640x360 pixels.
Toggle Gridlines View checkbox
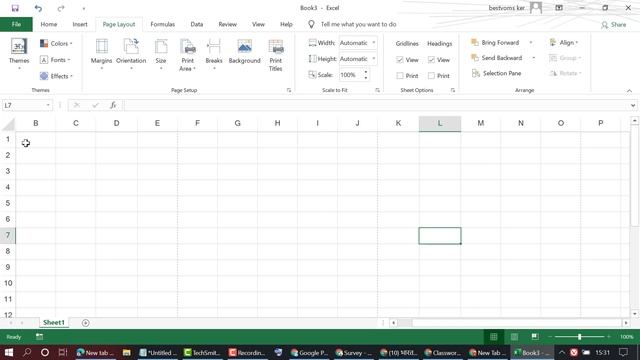(x=400, y=60)
